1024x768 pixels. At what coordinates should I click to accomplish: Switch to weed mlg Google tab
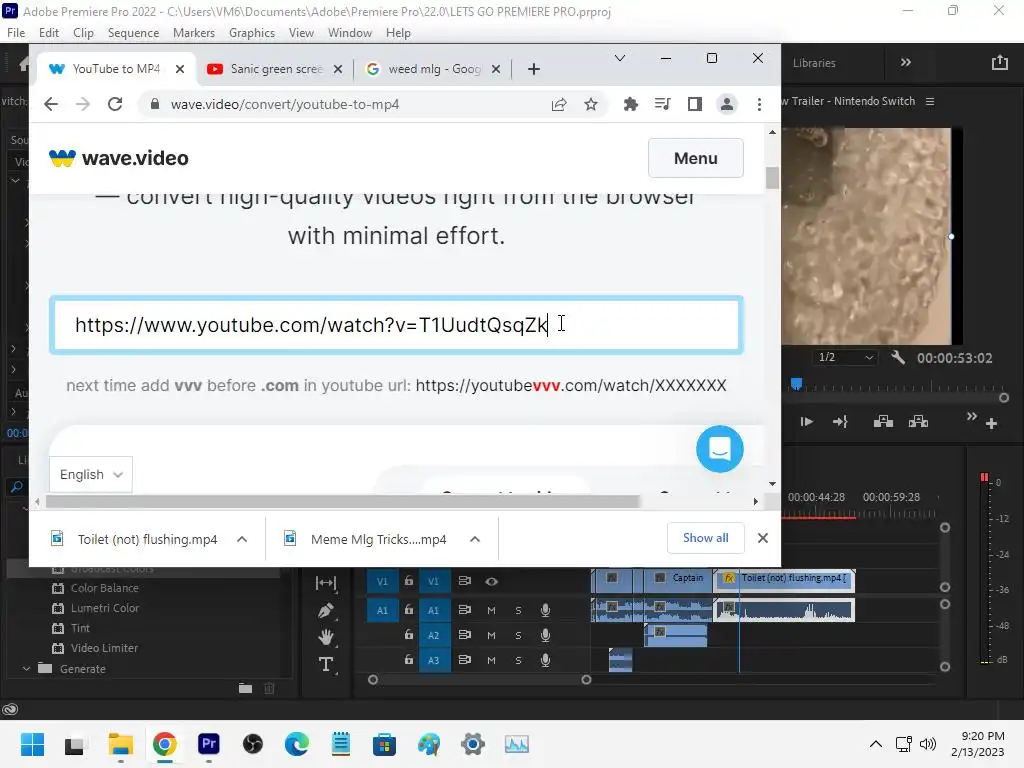tap(434, 69)
